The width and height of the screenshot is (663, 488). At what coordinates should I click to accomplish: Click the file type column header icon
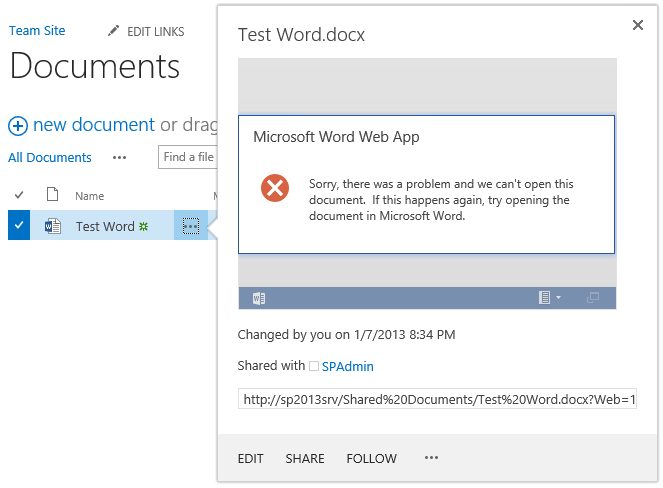click(x=52, y=195)
